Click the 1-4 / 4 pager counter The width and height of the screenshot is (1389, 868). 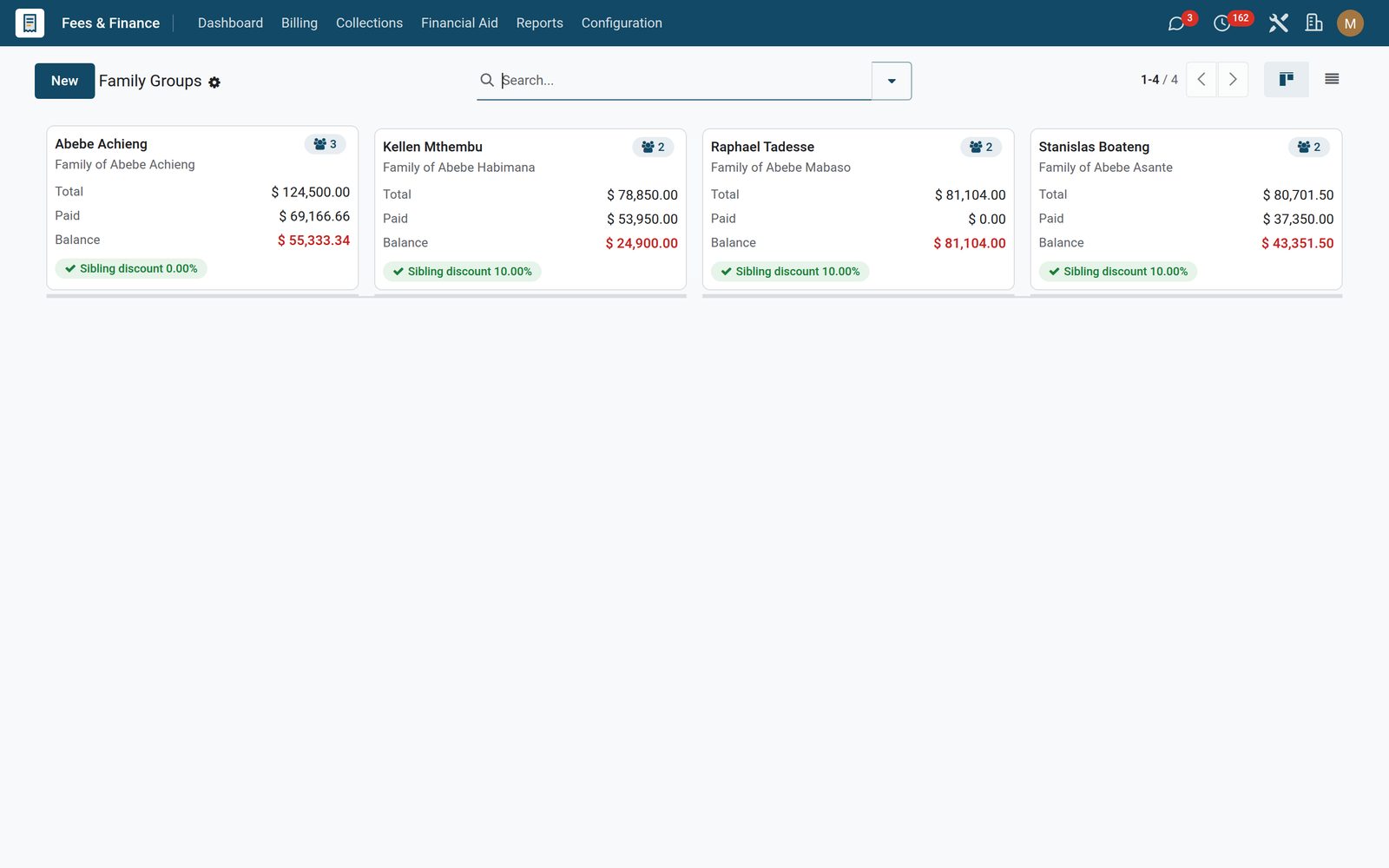[1159, 80]
